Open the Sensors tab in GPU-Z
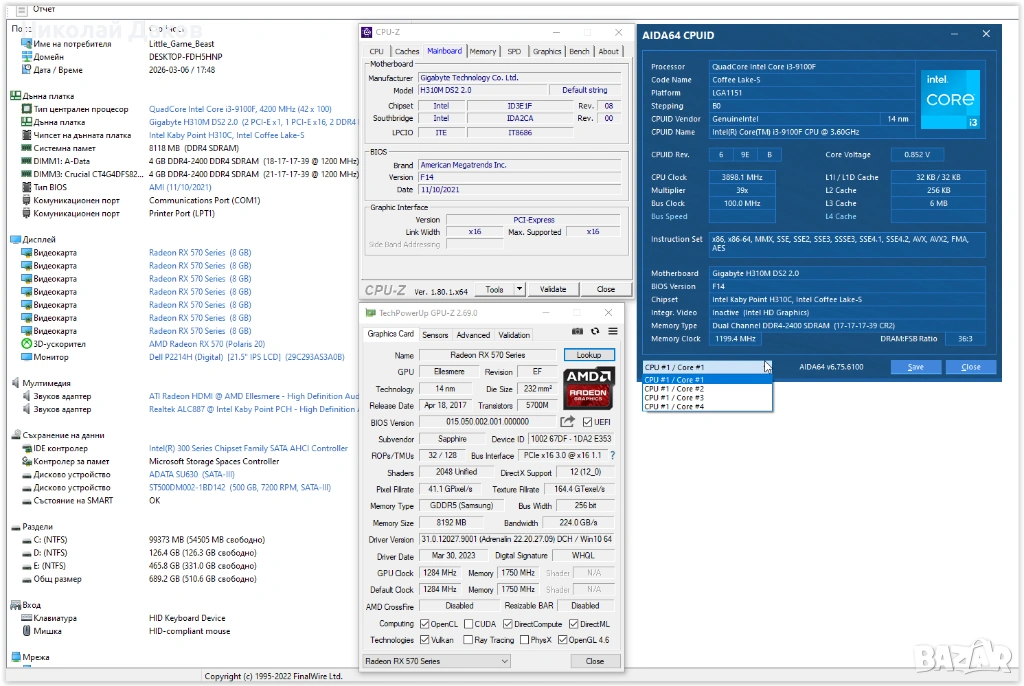Viewport: 1024px width, 686px height. 435,335
